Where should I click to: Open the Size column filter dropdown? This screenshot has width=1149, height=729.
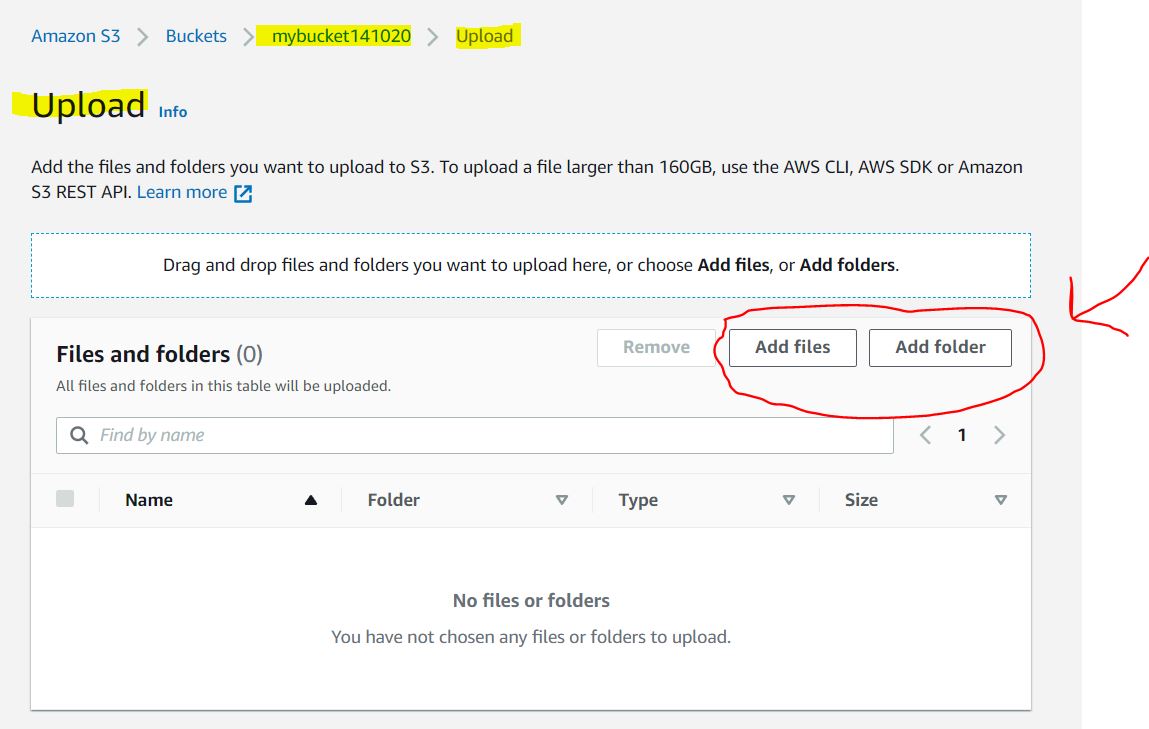(x=1000, y=499)
